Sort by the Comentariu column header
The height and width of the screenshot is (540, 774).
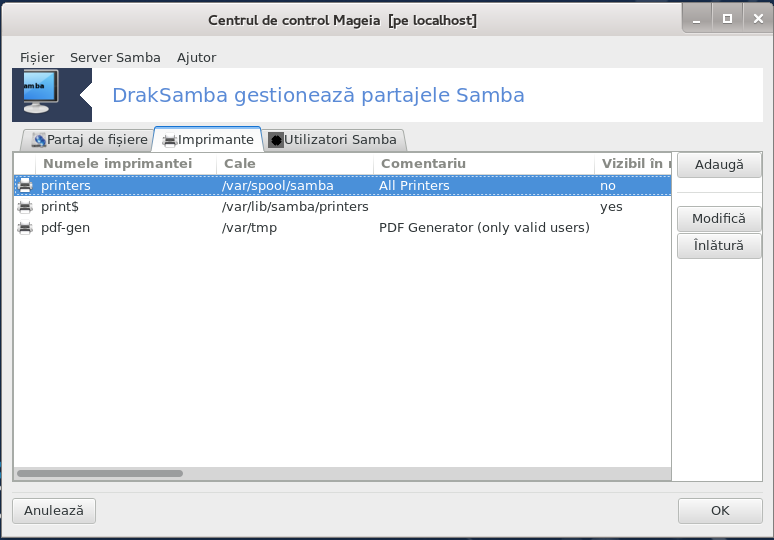pos(484,164)
